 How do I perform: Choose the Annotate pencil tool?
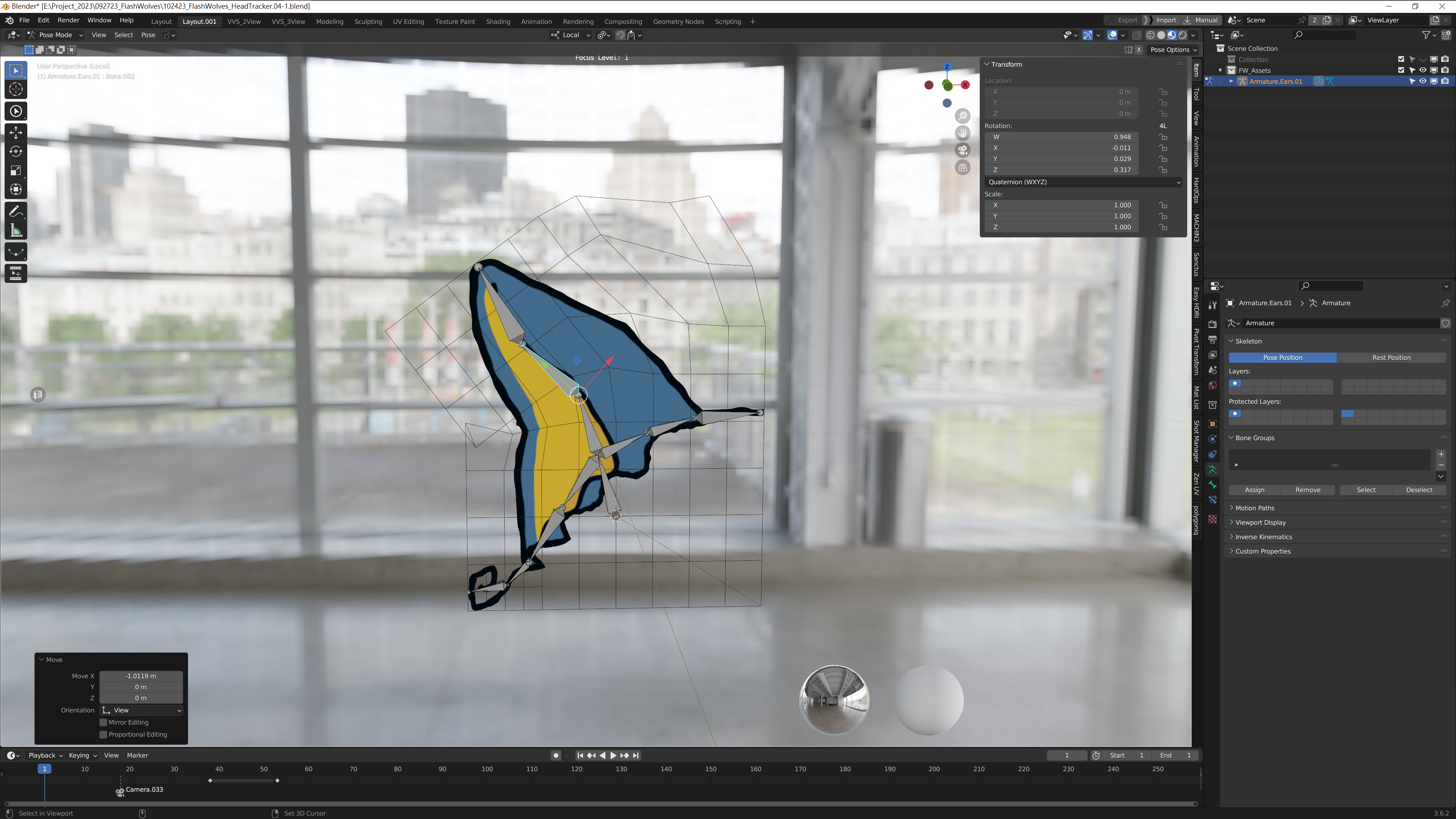16,212
